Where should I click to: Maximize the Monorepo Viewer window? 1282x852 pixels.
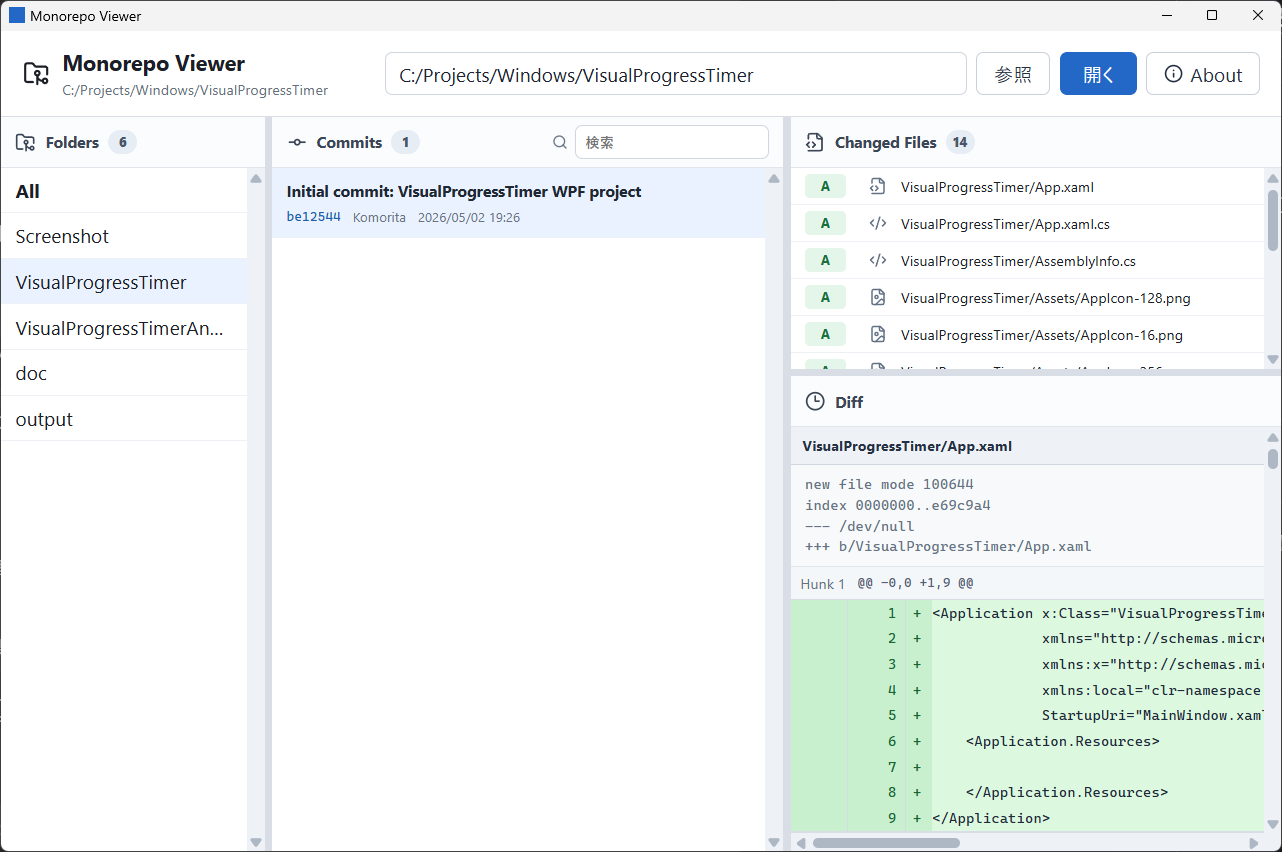(x=1212, y=15)
